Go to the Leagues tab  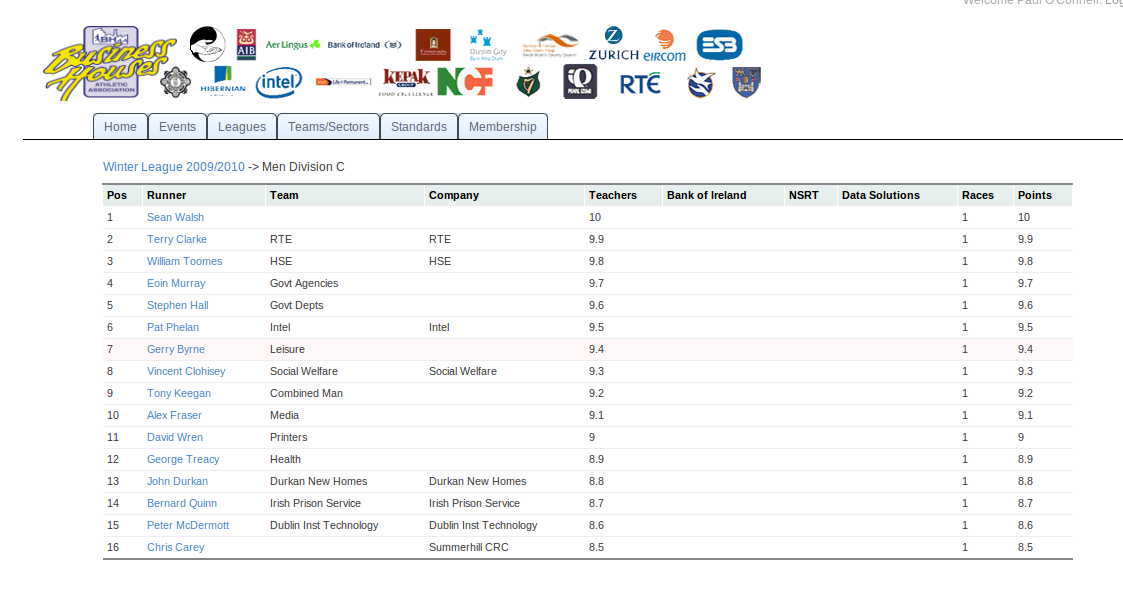(x=242, y=127)
